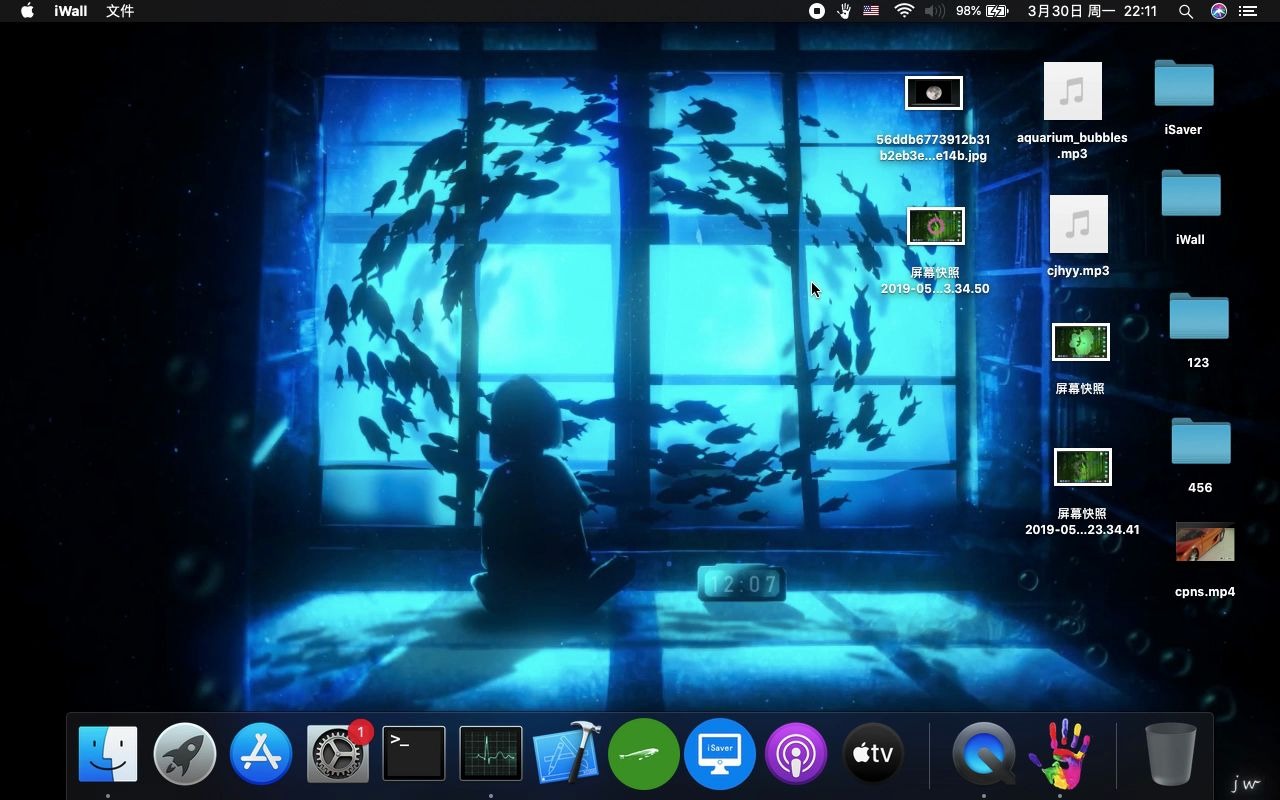This screenshot has width=1280, height=800.
Task: Click the iSaver folder name label
Action: pos(1184,130)
